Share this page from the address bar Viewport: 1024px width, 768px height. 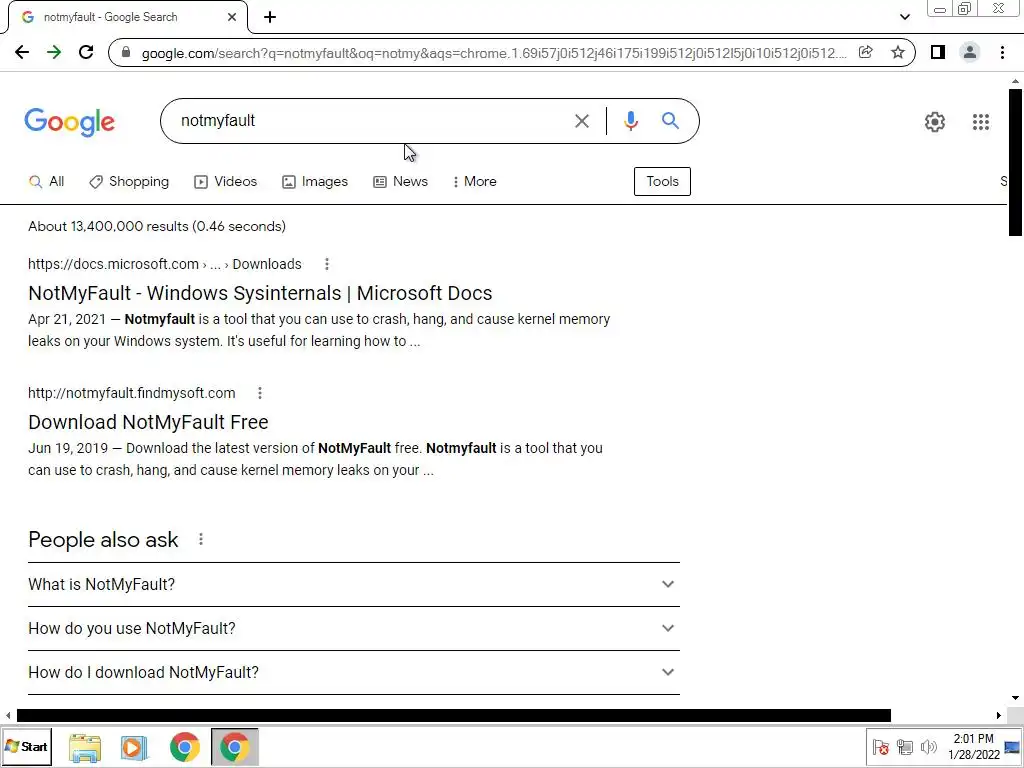[x=866, y=52]
